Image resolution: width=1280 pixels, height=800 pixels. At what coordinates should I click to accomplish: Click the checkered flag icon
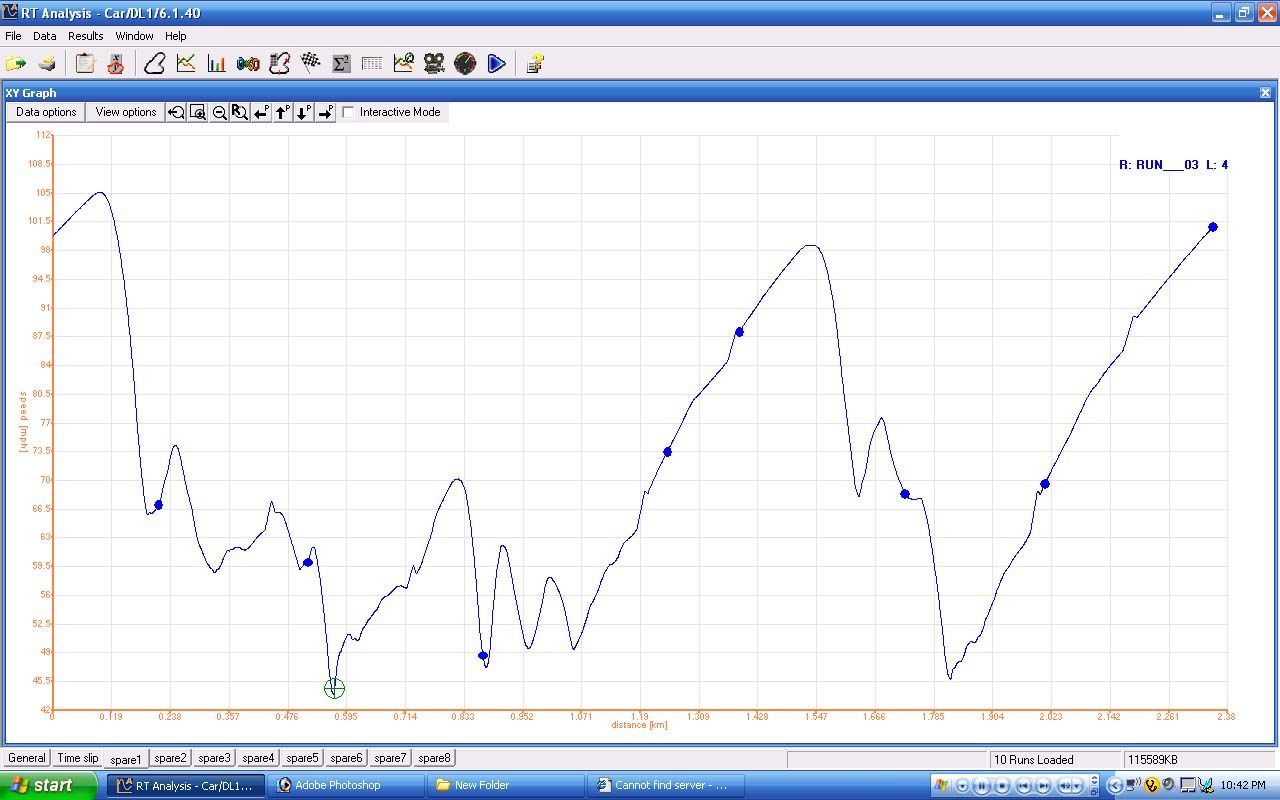tap(310, 64)
